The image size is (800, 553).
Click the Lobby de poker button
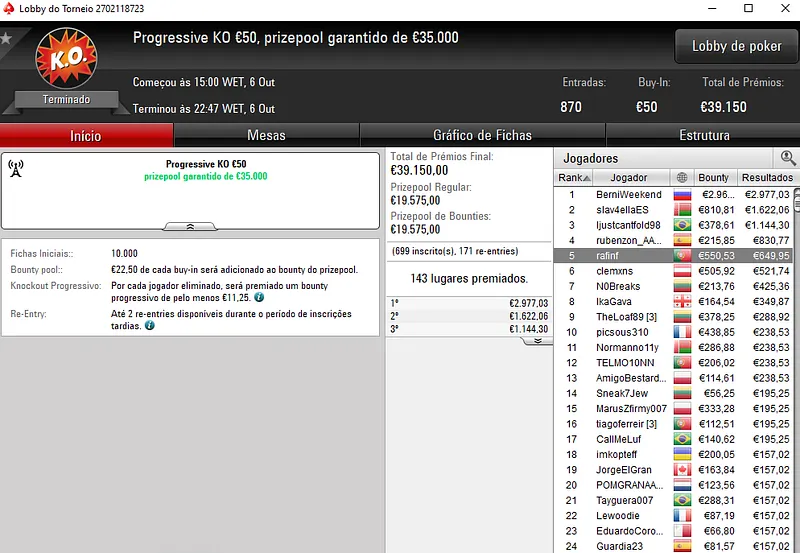[736, 46]
